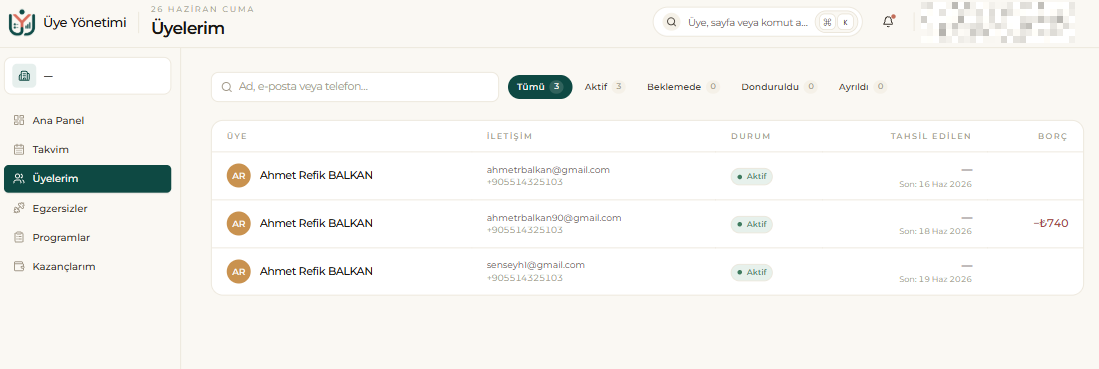
Task: Show Beklemede members filter
Action: (x=683, y=87)
